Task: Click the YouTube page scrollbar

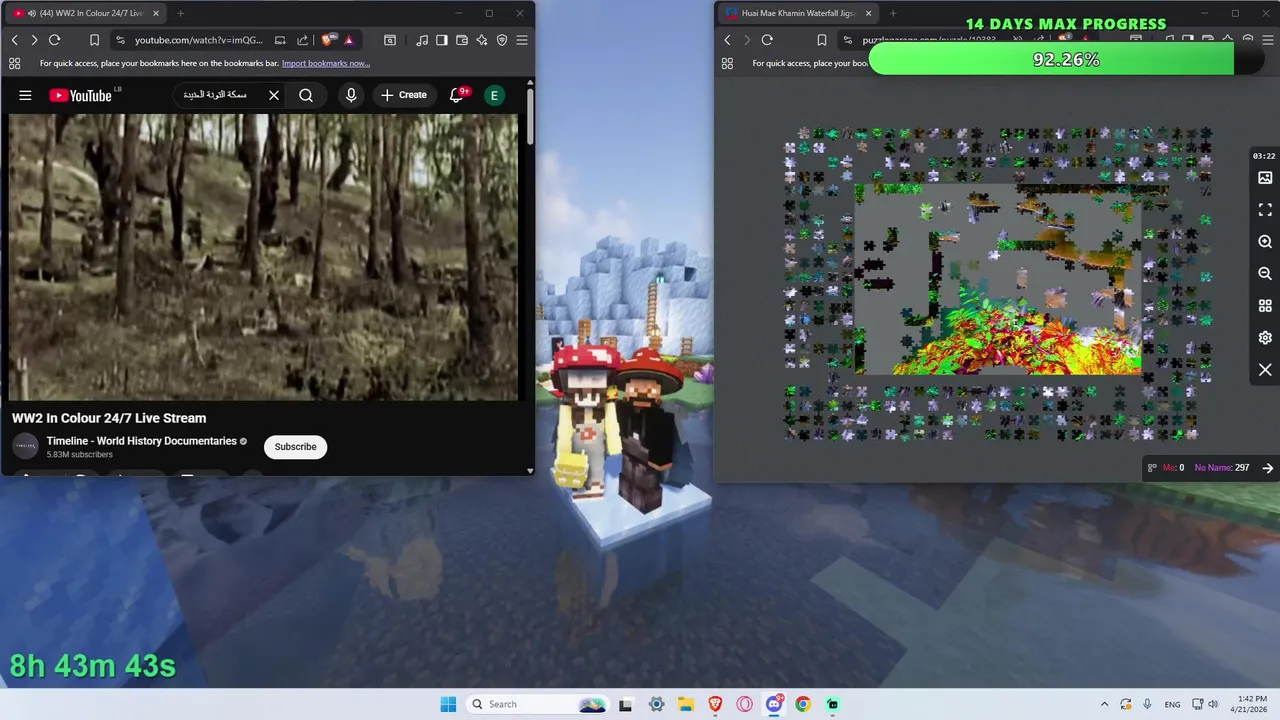Action: 530,115
